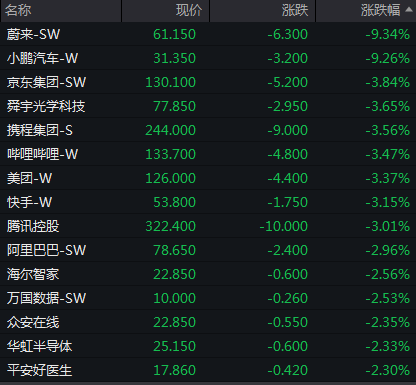This screenshot has width=416, height=385.
Task: Click the 快手-W stock name
Action: (30, 202)
